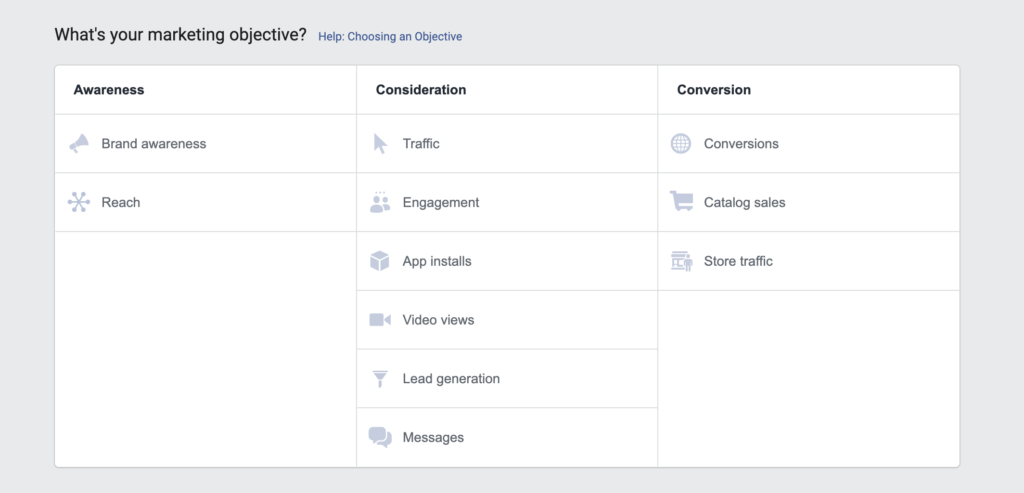1024x493 pixels.
Task: Click the Catalog sales shopping cart icon
Action: (x=681, y=201)
